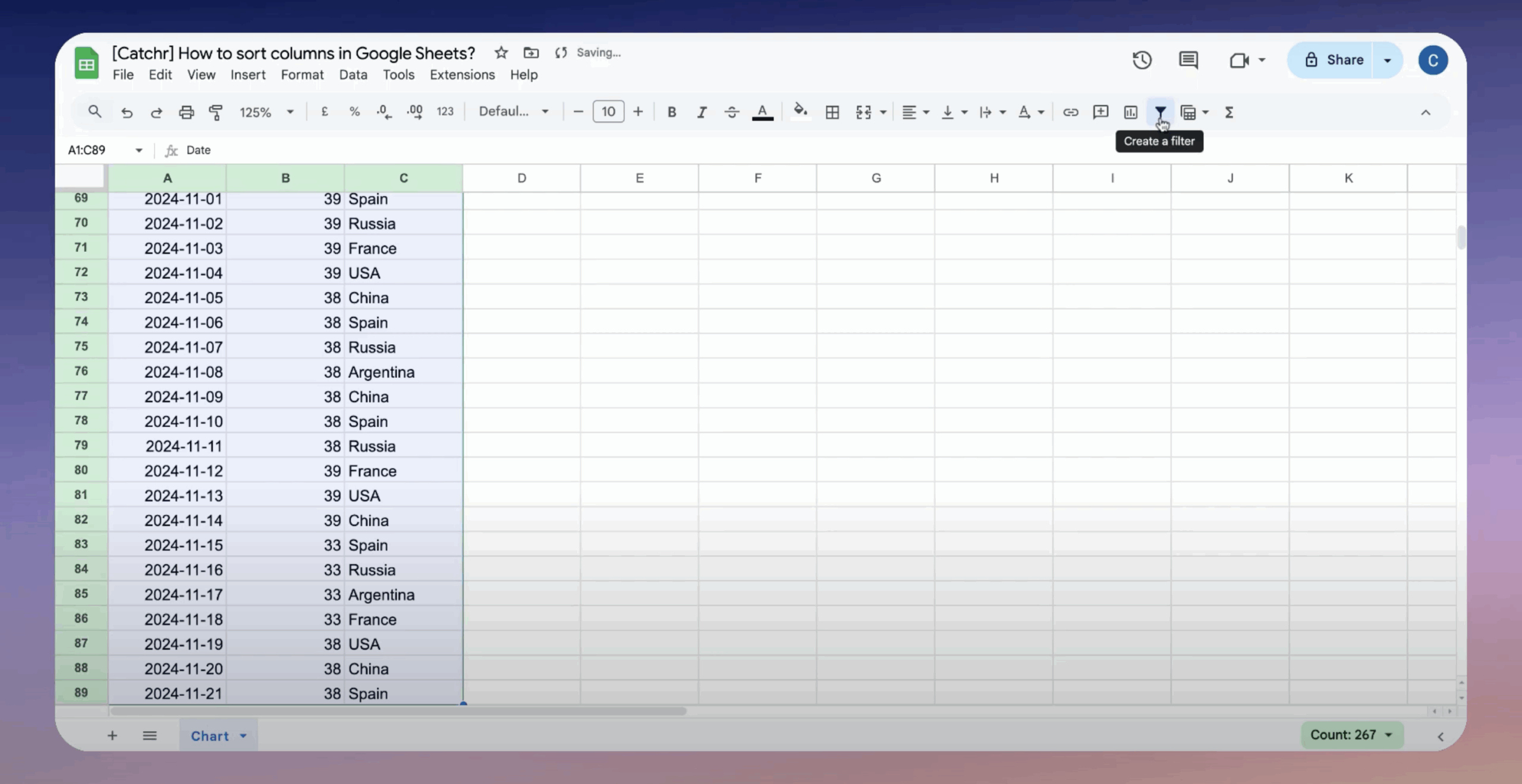Screen dimensions: 1522x784
Task: Click the Functions sigma icon
Action: [x=1229, y=112]
